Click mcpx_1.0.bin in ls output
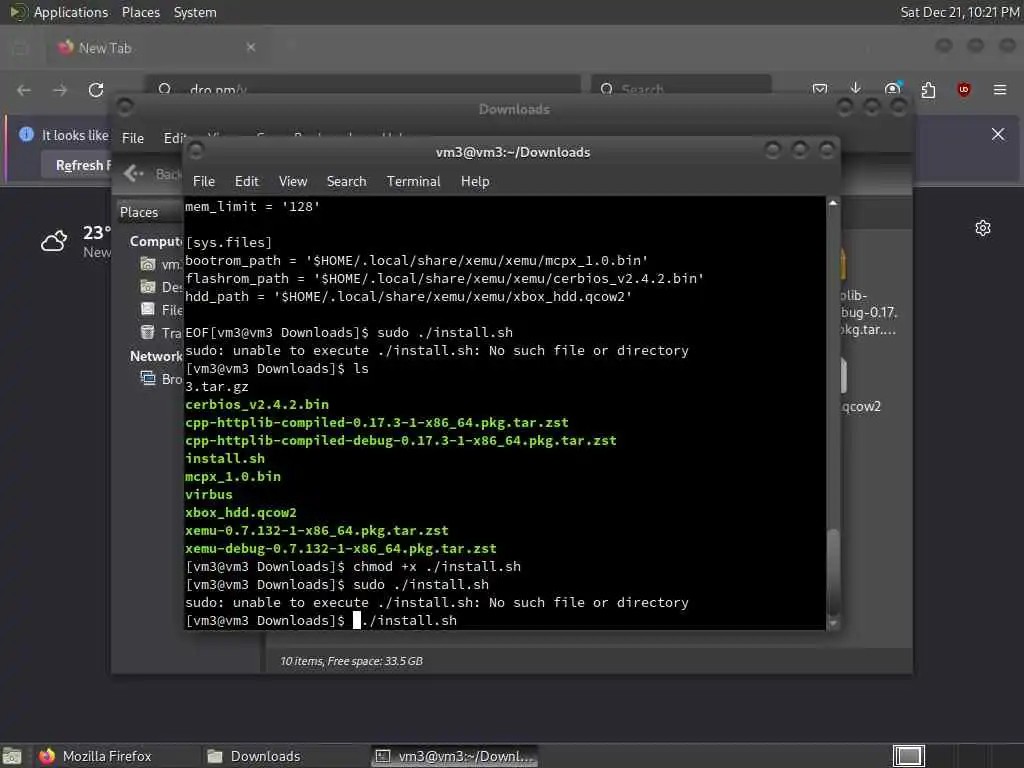Image resolution: width=1024 pixels, height=768 pixels. coord(232,477)
